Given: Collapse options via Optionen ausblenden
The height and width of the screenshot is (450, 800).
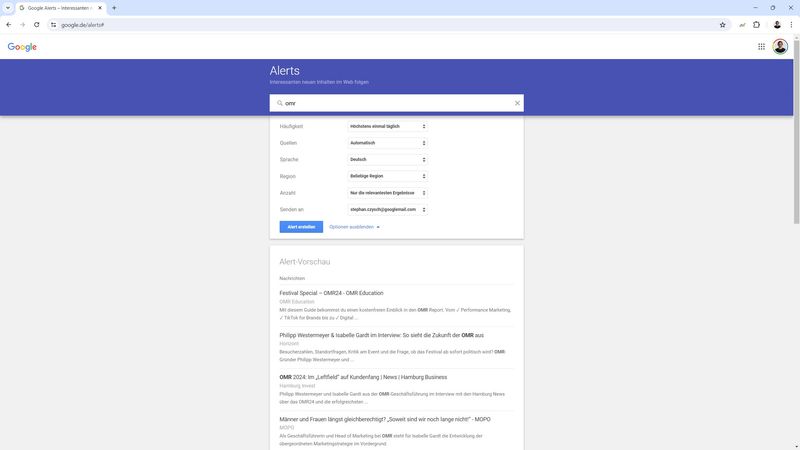Looking at the screenshot, I should pos(354,227).
